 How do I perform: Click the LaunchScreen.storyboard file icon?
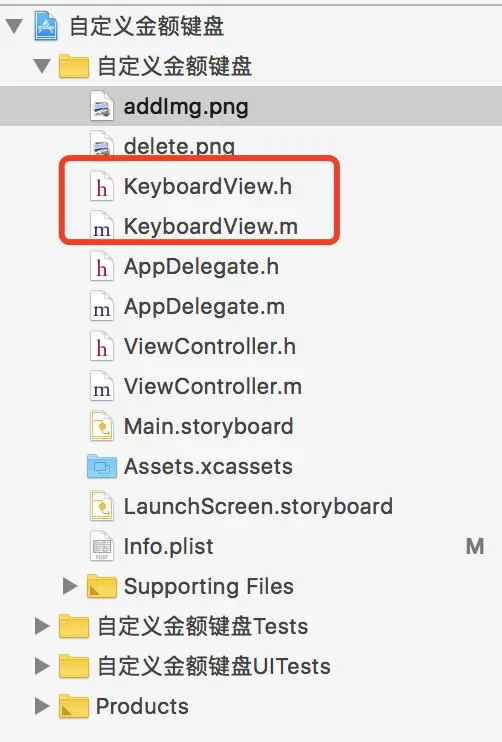point(102,506)
